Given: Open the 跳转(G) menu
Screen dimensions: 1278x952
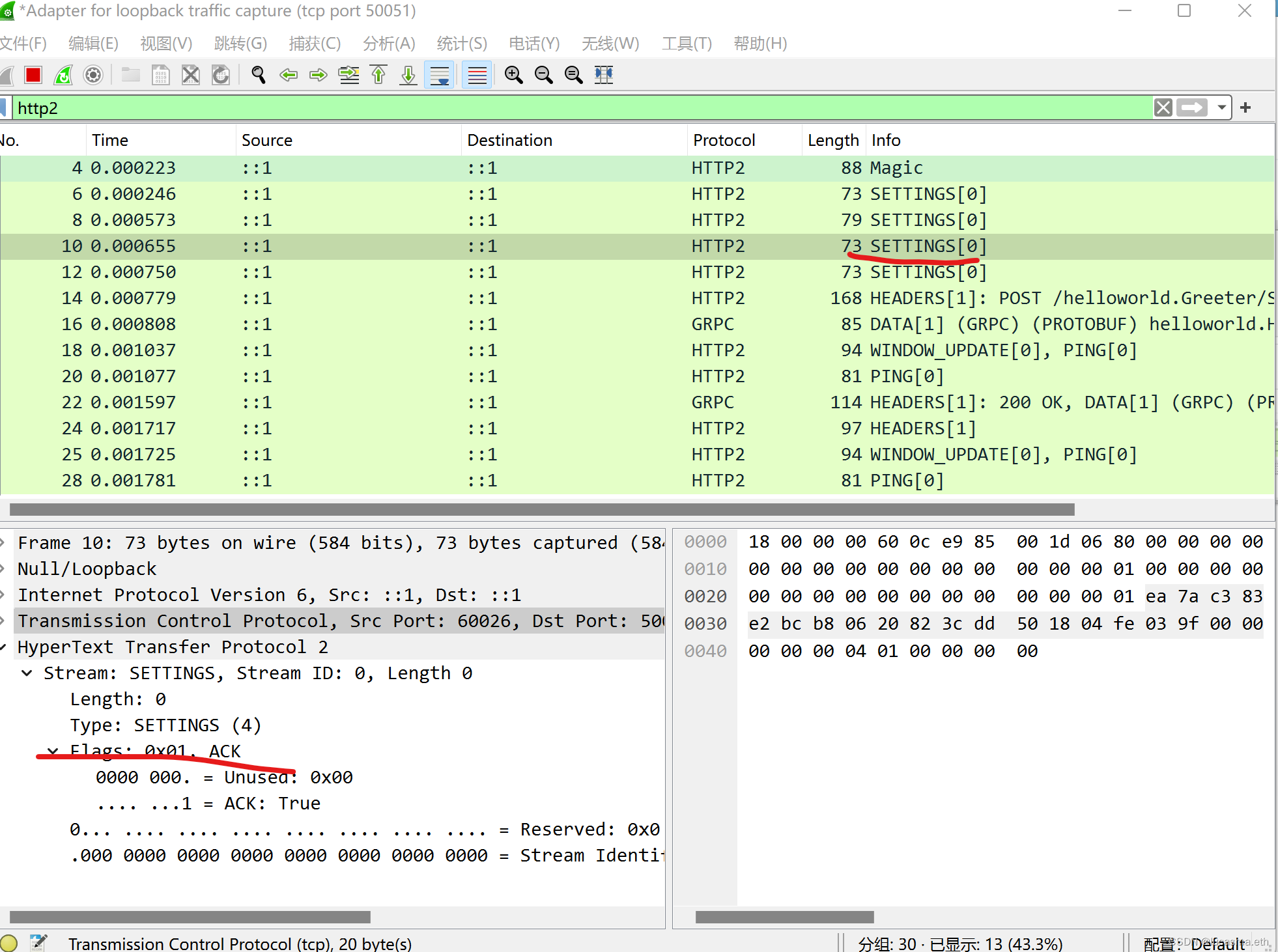Looking at the screenshot, I should (x=240, y=44).
